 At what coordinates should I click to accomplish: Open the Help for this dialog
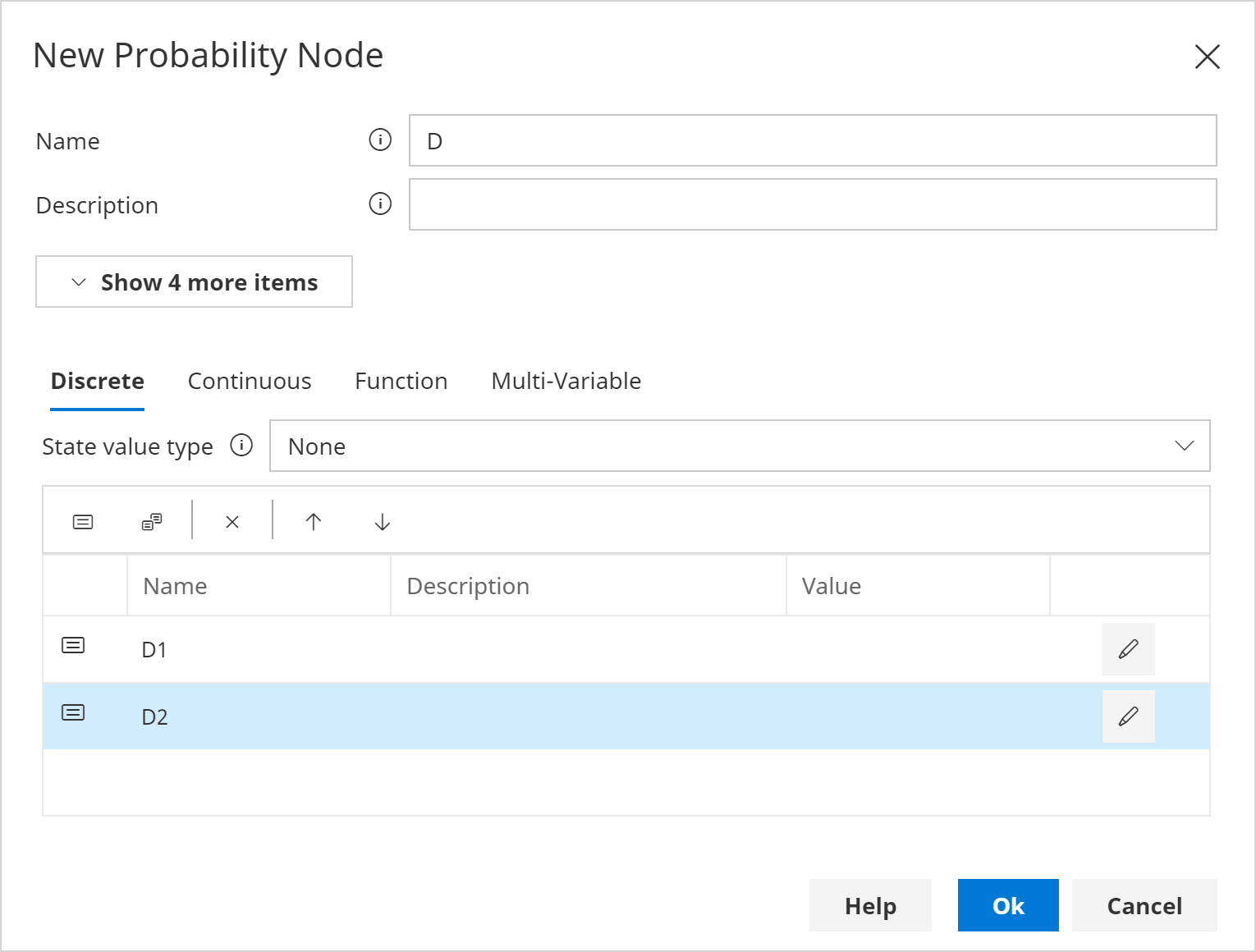coord(869,905)
